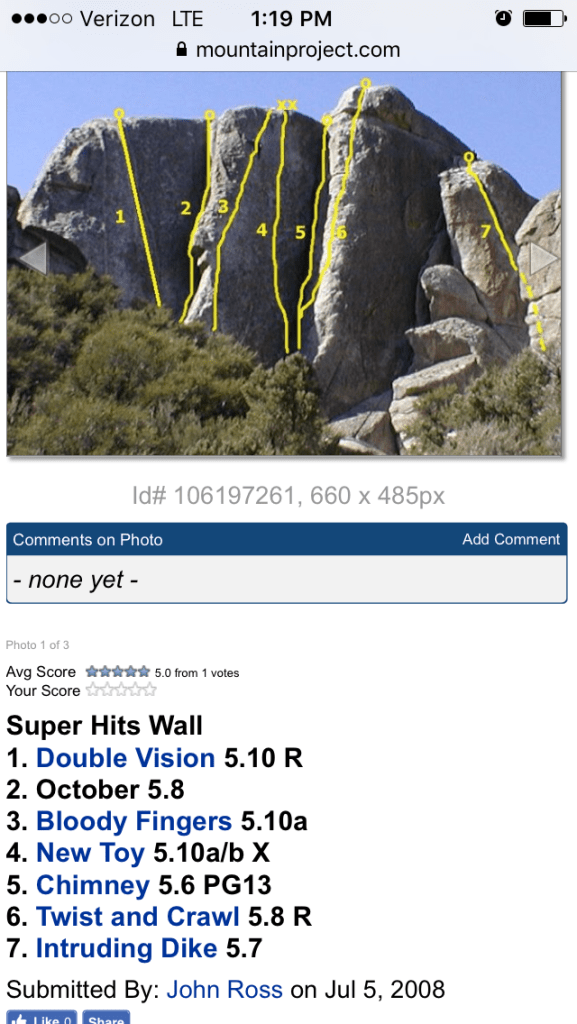577x1024 pixels.
Task: Tap Add Comment on the photo
Action: tap(511, 539)
